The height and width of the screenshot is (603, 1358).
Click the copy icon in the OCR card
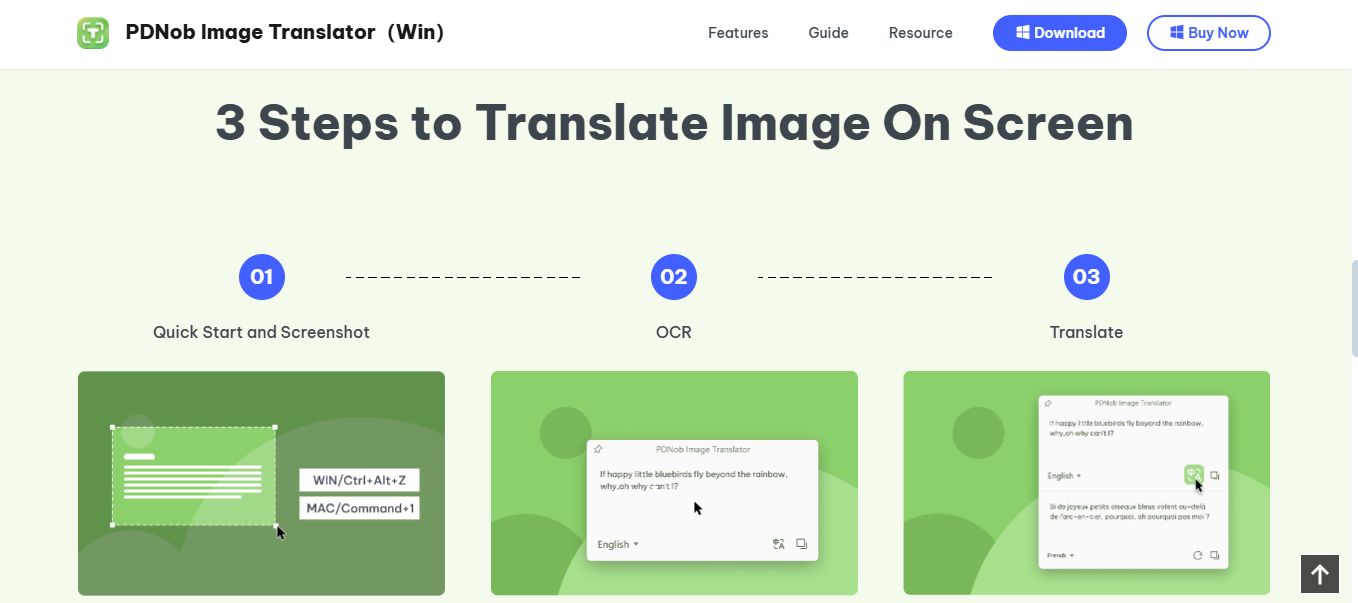pyautogui.click(x=801, y=544)
